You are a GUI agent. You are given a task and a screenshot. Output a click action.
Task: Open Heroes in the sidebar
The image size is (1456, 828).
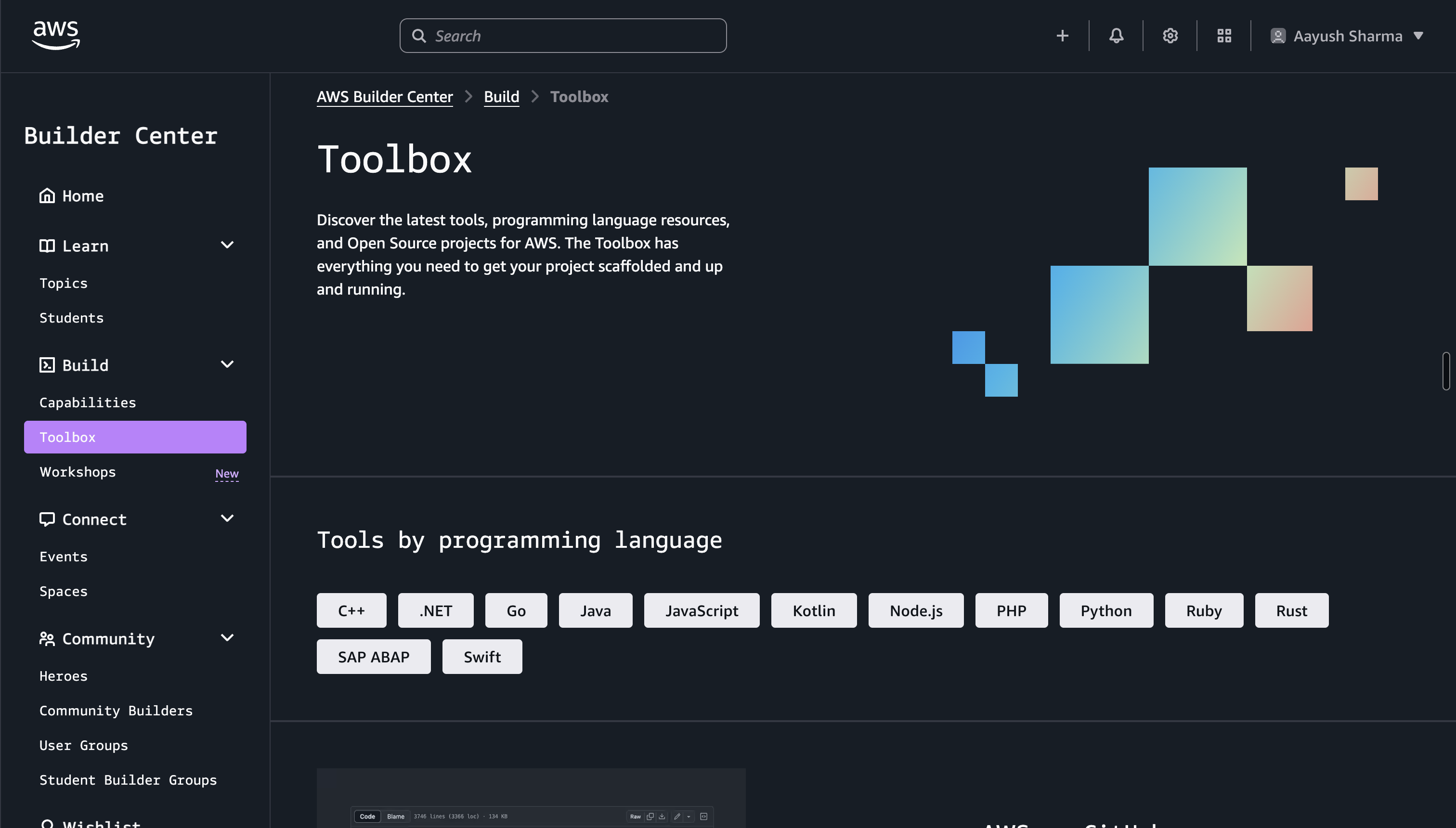63,676
